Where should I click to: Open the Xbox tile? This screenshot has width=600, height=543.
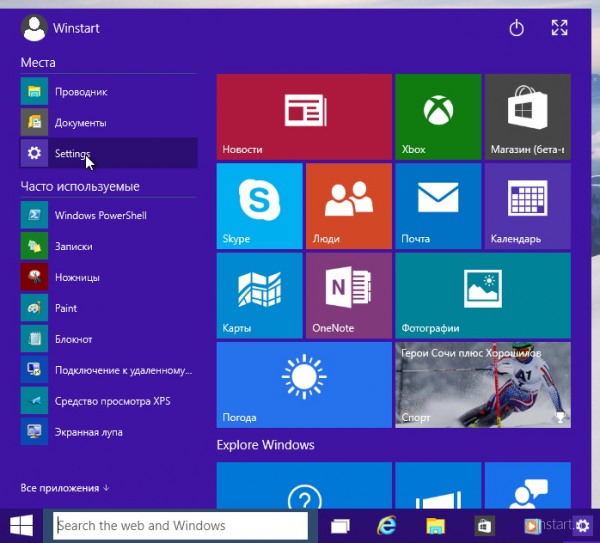tap(438, 116)
